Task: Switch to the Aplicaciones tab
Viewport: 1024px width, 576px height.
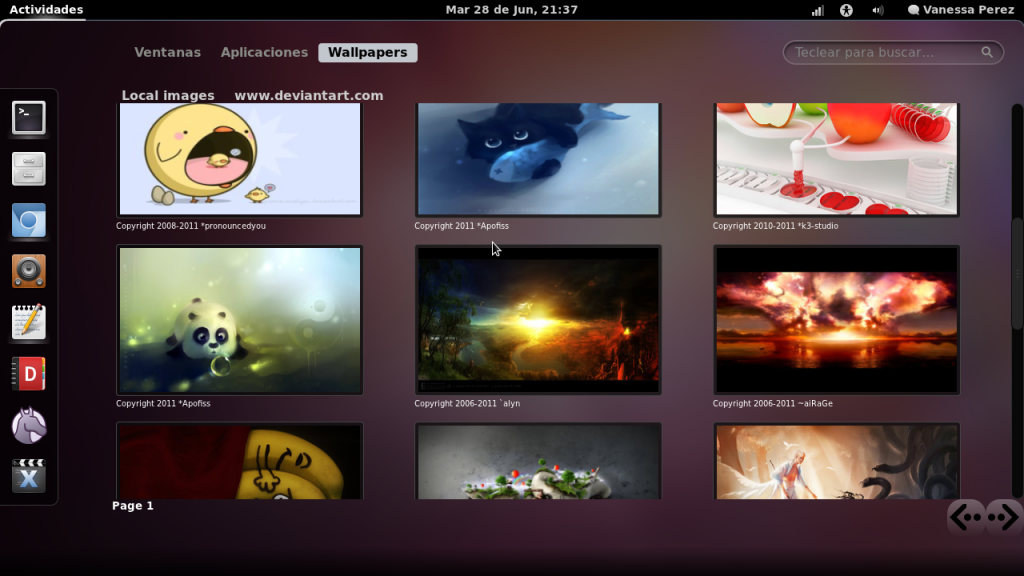Action: (x=264, y=52)
